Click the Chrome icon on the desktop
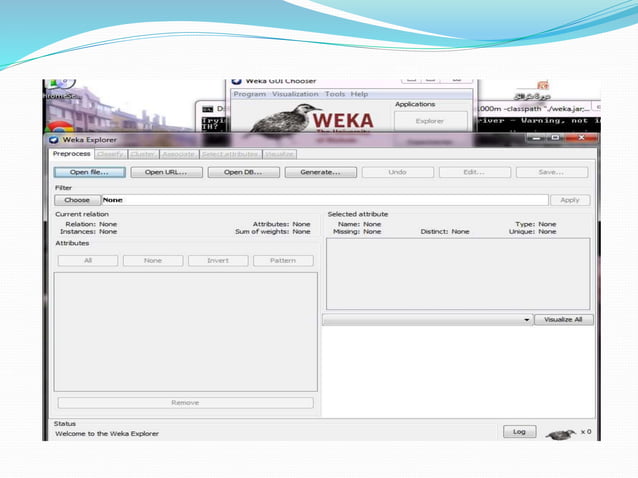 [59, 127]
